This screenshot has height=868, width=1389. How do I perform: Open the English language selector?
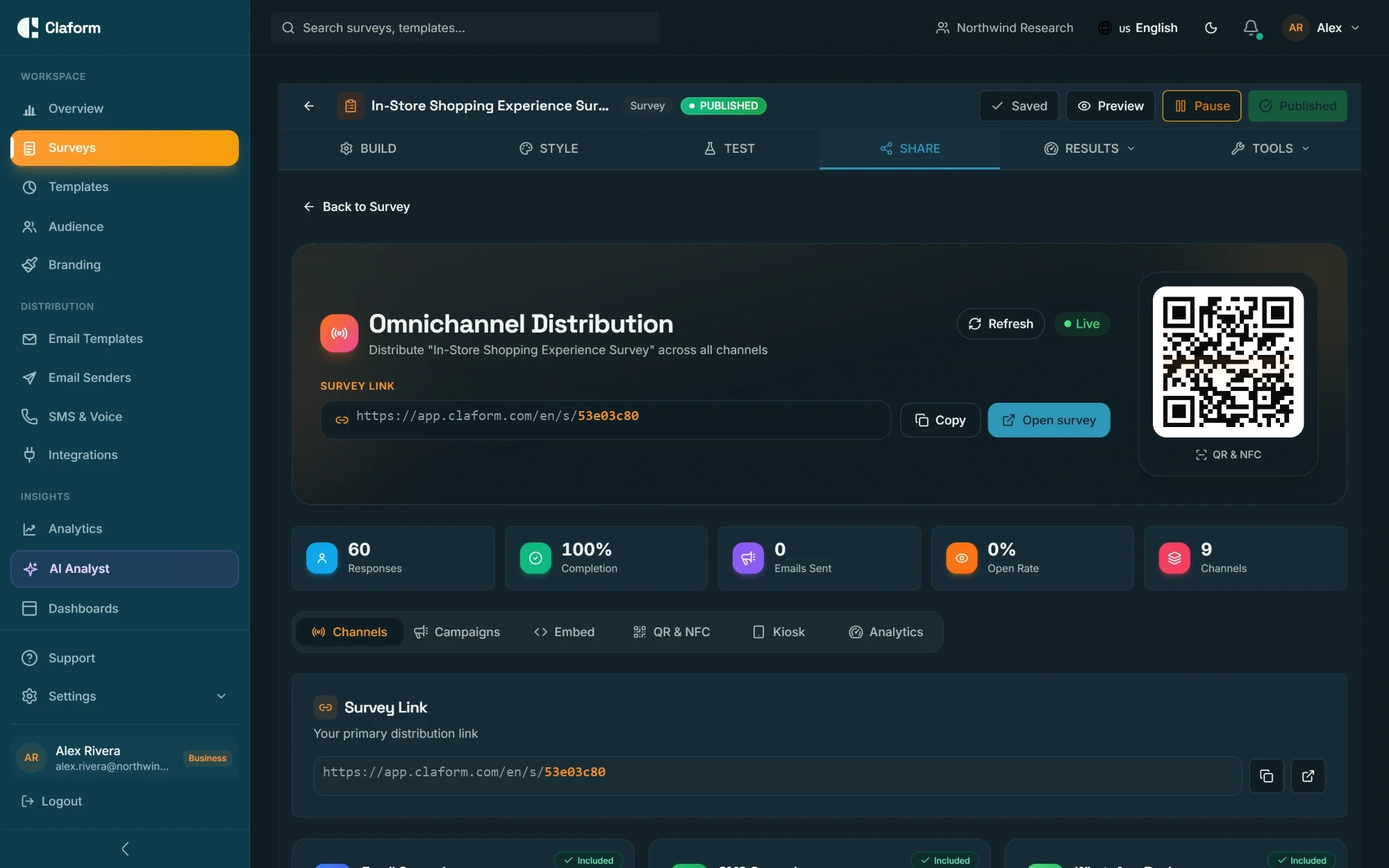click(1138, 28)
